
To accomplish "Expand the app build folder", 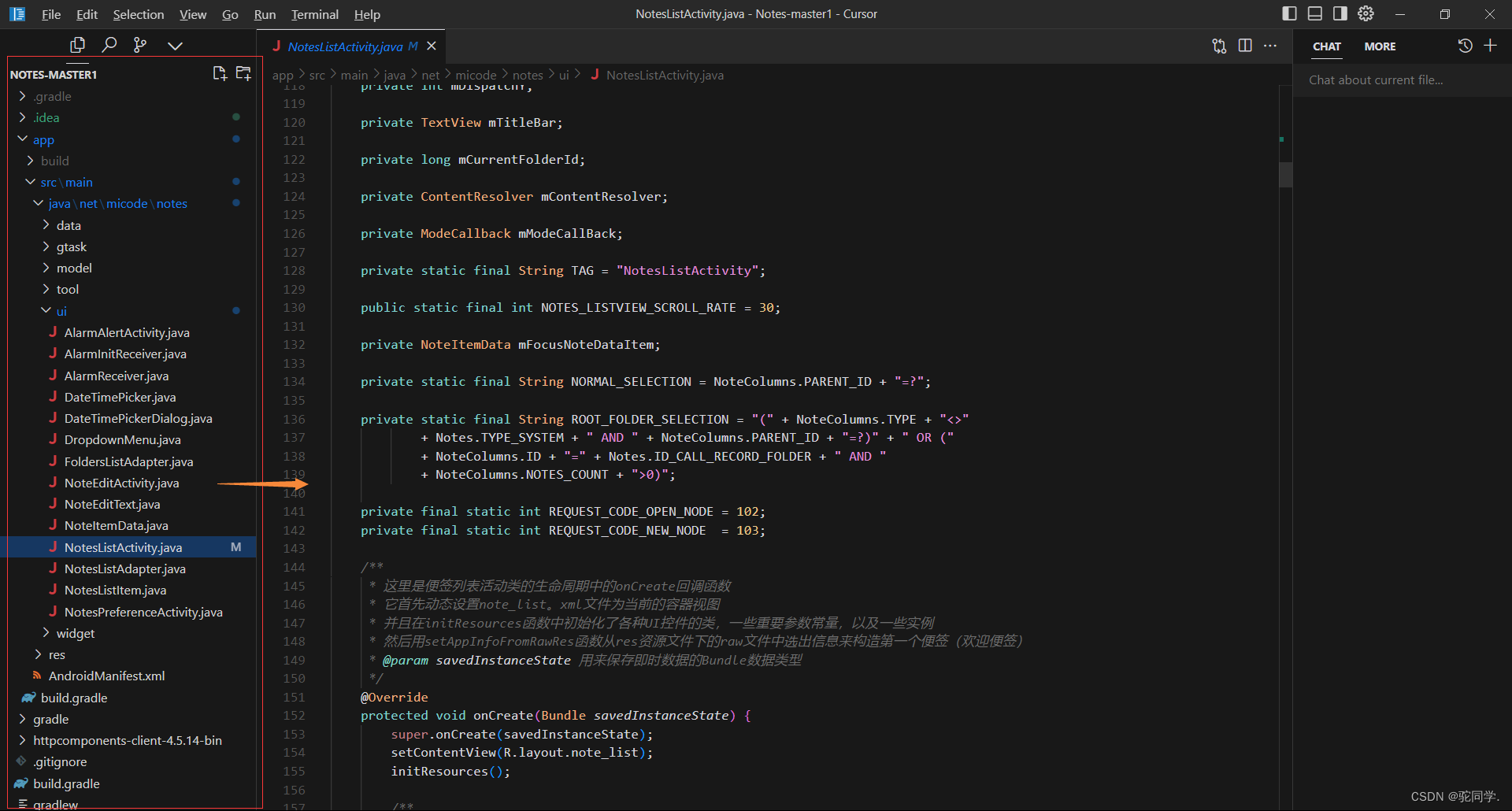I will point(54,161).
